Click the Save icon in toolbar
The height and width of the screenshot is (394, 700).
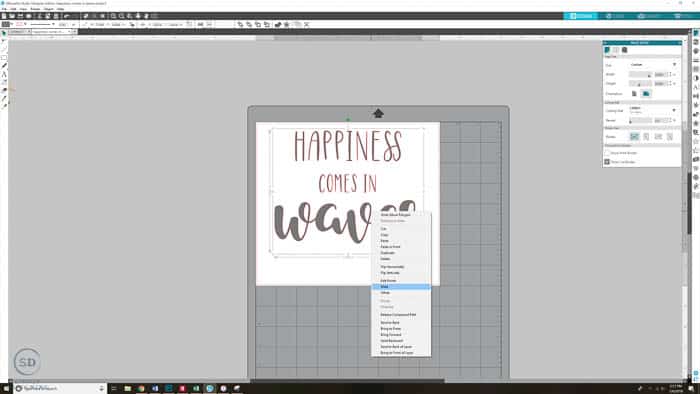click(20, 16)
